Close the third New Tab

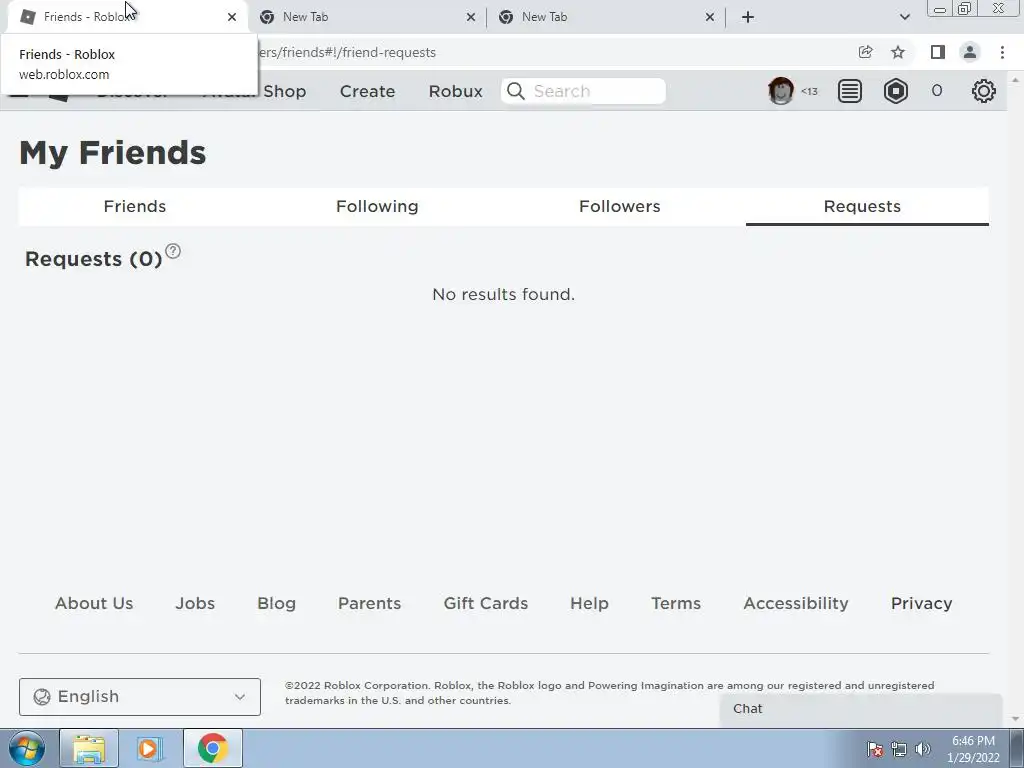coord(710,17)
